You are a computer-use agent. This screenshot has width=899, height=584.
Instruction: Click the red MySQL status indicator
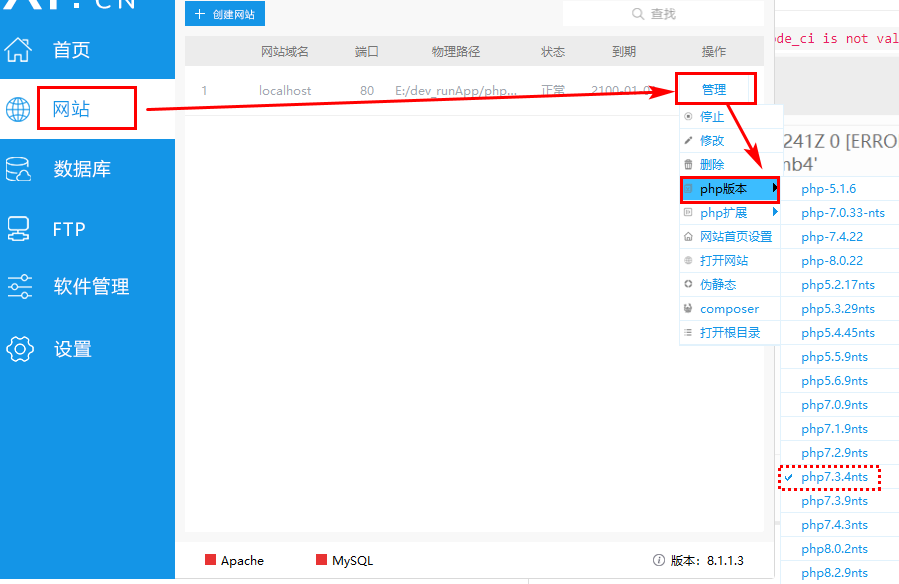point(321,559)
